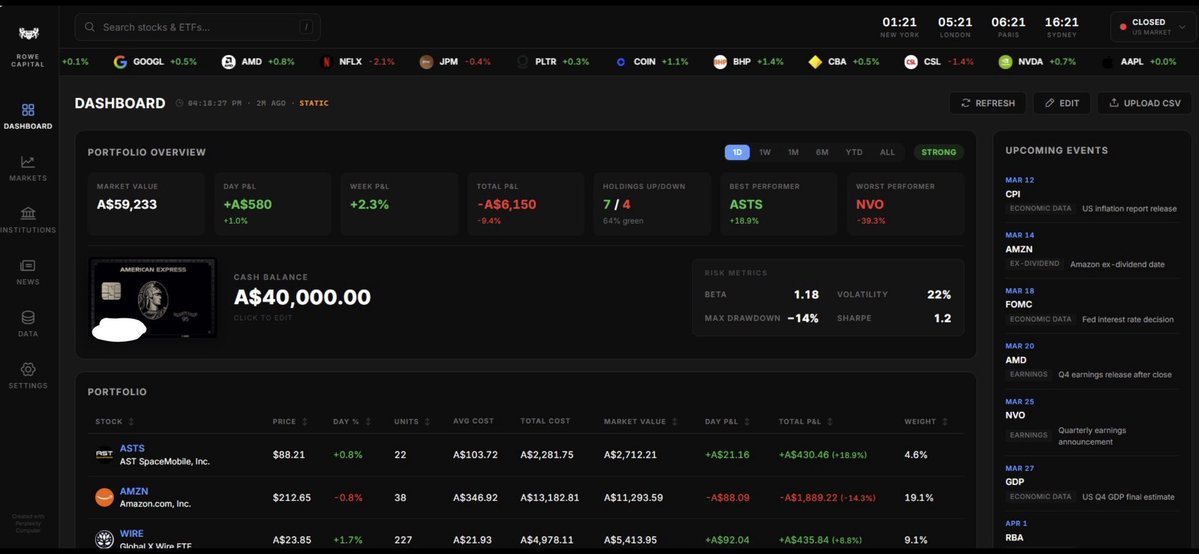The image size is (1199, 554).
Task: Click the PLTR ticker logo
Action: (522, 62)
